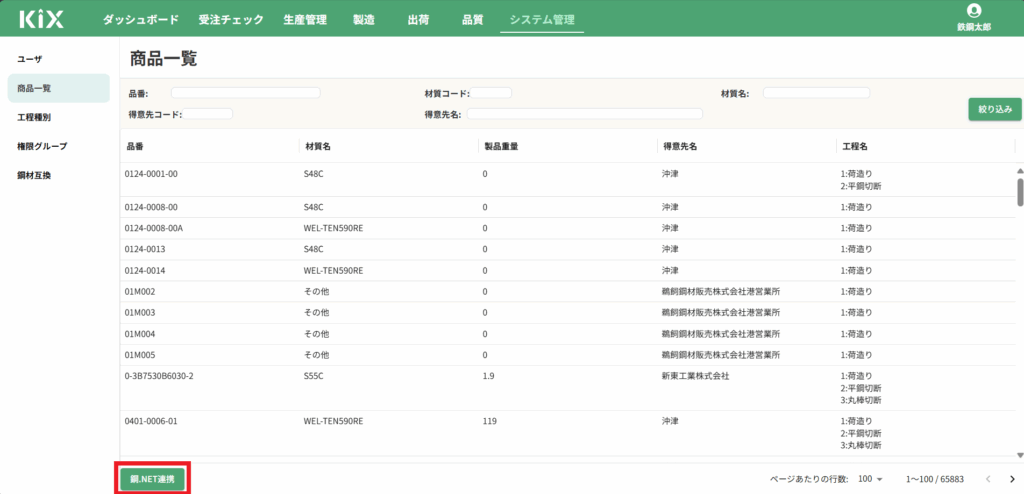Select row 01M003
Image resolution: width=1024 pixels, height=494 pixels.
568,312
